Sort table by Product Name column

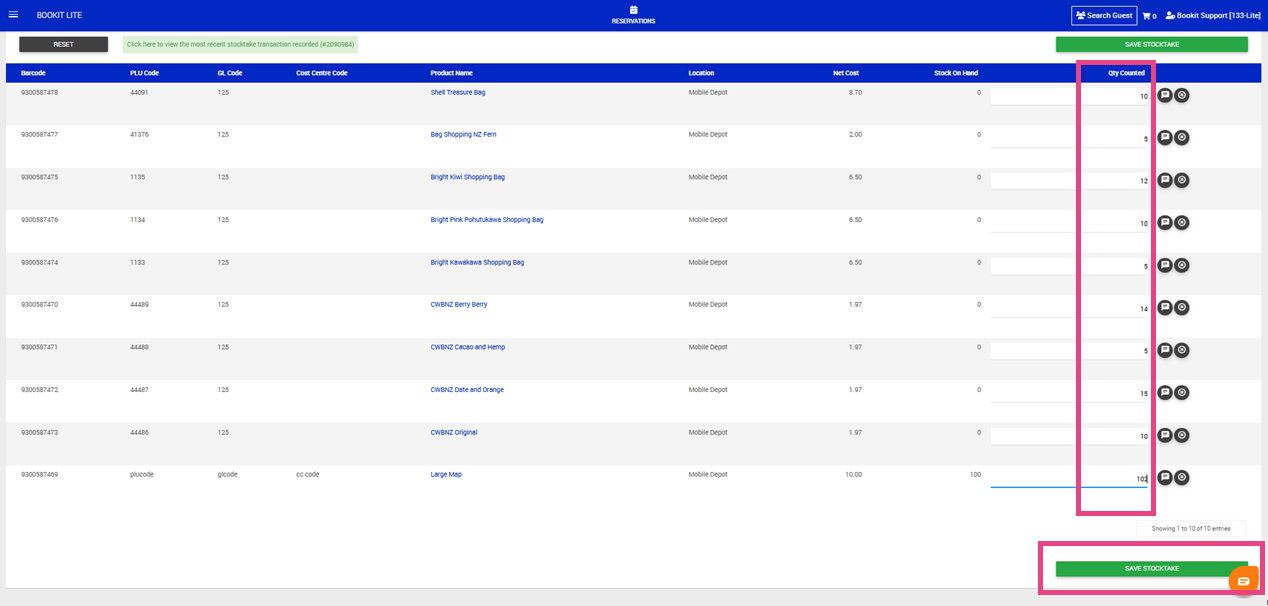(x=452, y=73)
